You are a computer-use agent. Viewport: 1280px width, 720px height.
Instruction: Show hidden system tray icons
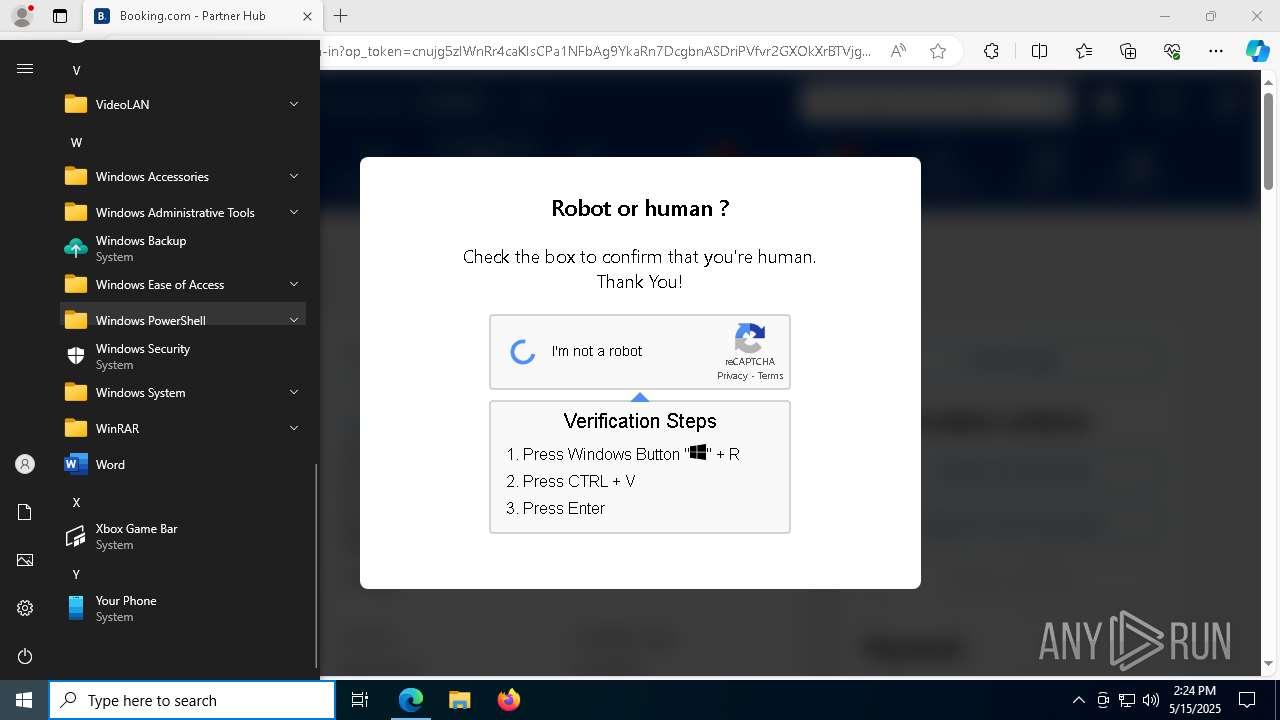click(x=1078, y=700)
